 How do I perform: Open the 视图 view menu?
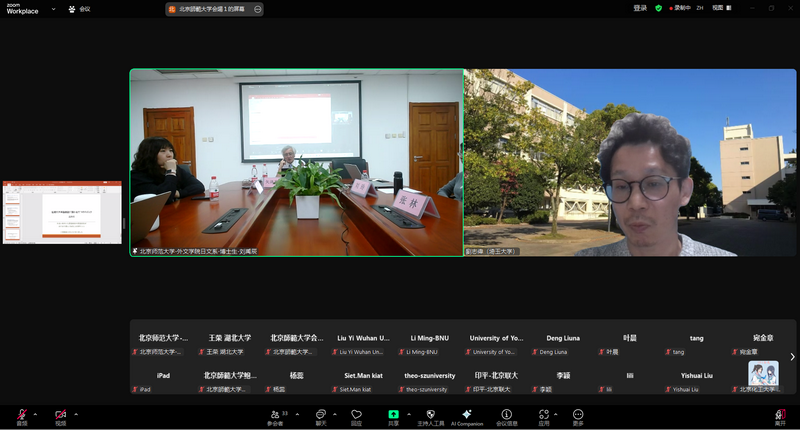coord(718,8)
